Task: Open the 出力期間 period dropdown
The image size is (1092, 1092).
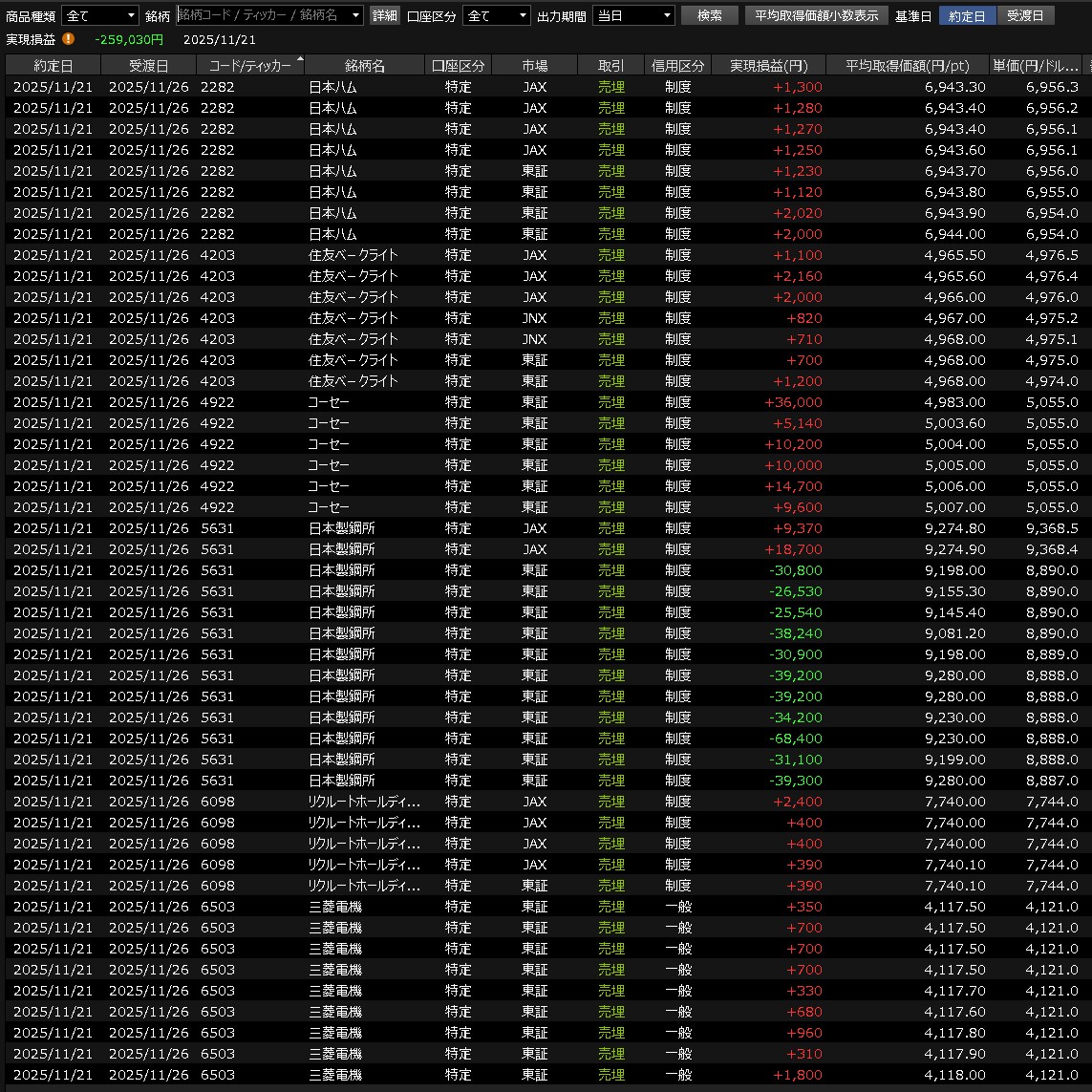Action: point(633,15)
